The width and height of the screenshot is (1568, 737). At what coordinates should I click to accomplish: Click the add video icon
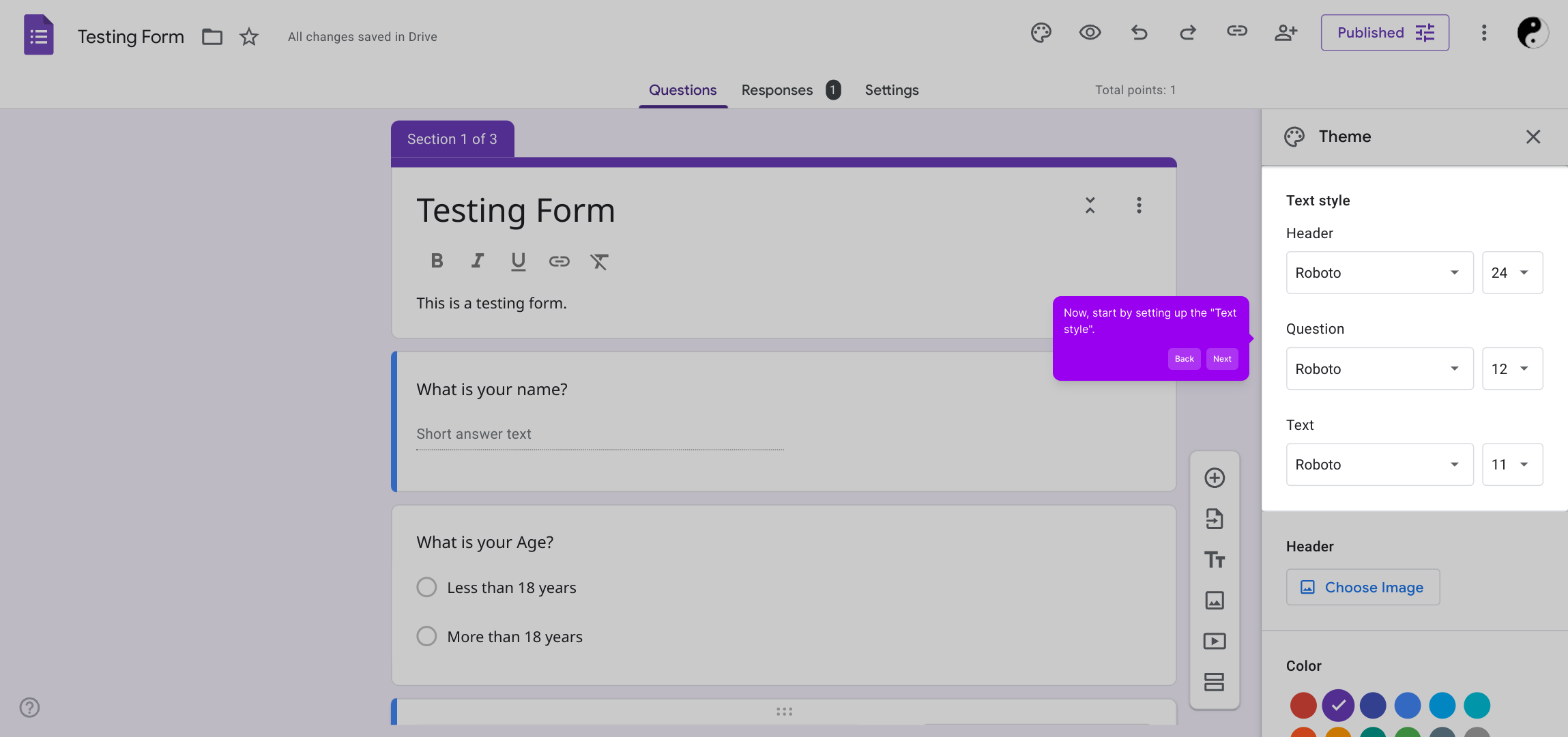click(x=1215, y=641)
